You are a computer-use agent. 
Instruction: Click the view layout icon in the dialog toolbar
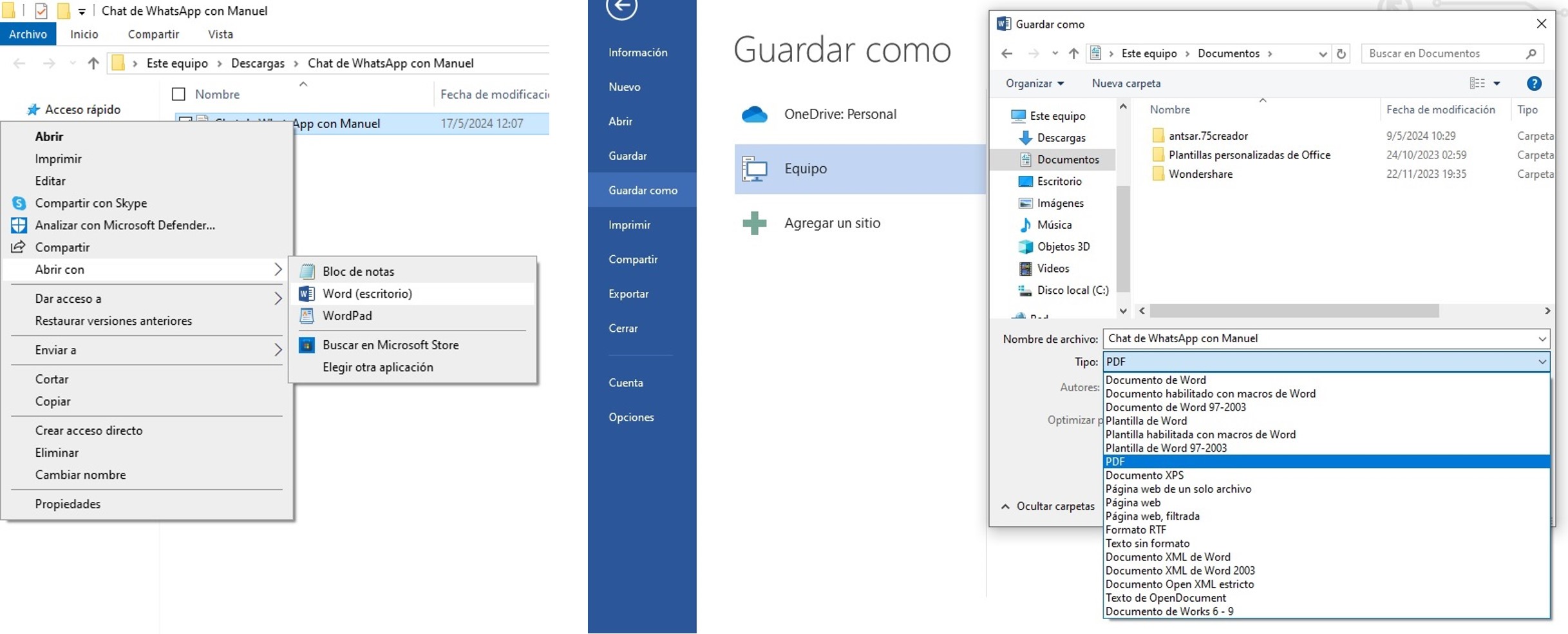[1477, 83]
